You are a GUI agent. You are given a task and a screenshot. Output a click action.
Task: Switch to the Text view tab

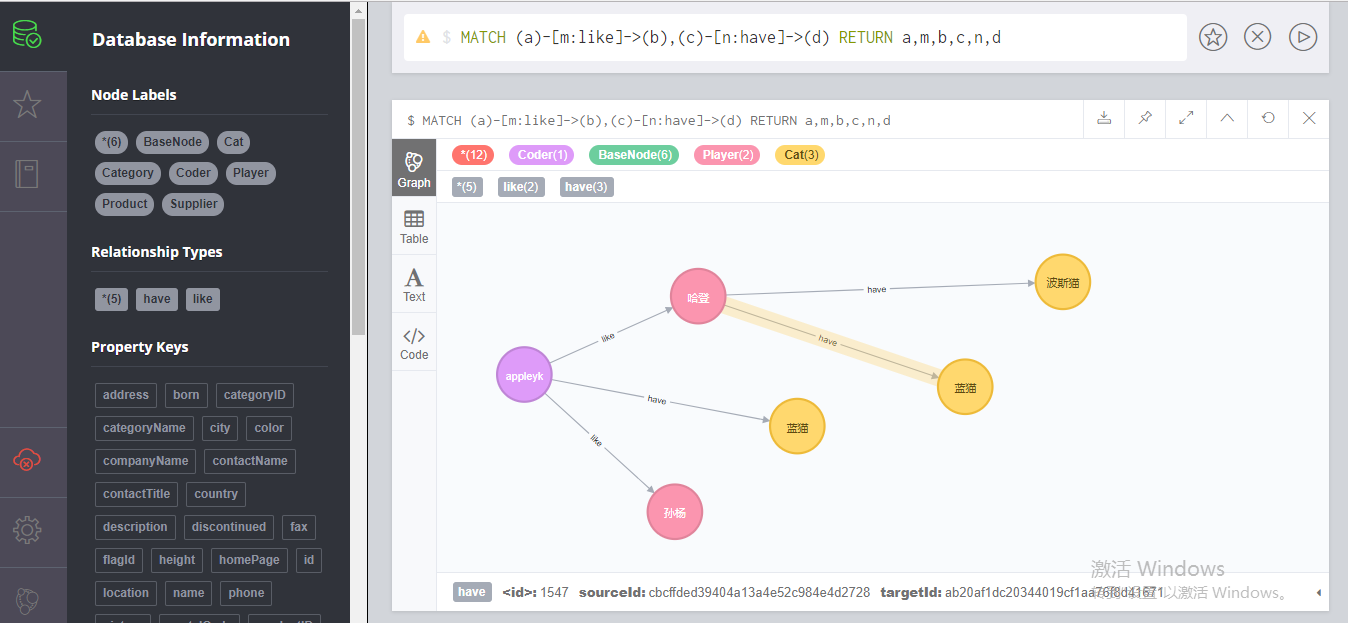click(x=414, y=283)
